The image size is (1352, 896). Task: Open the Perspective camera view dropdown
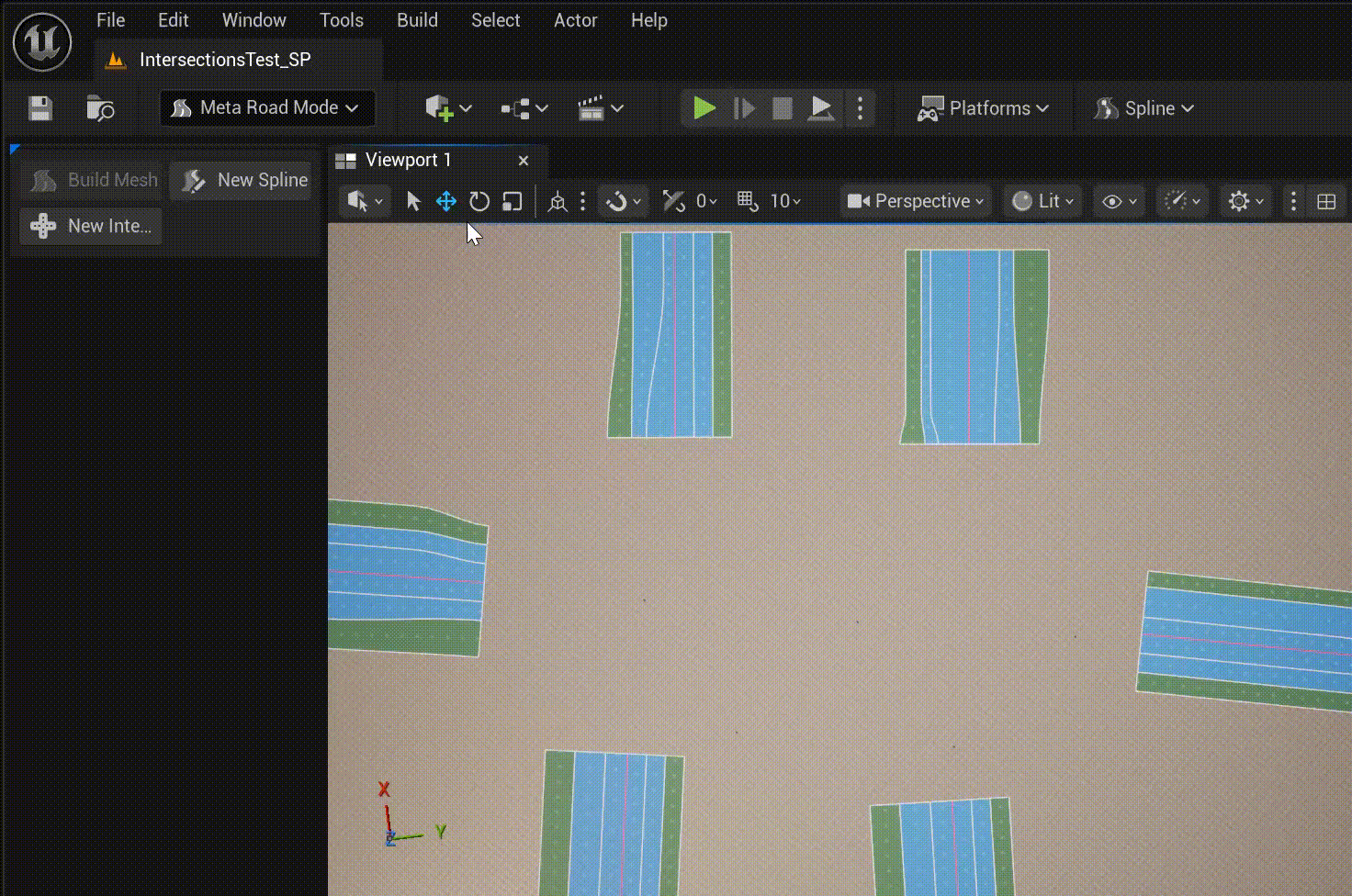pos(916,201)
